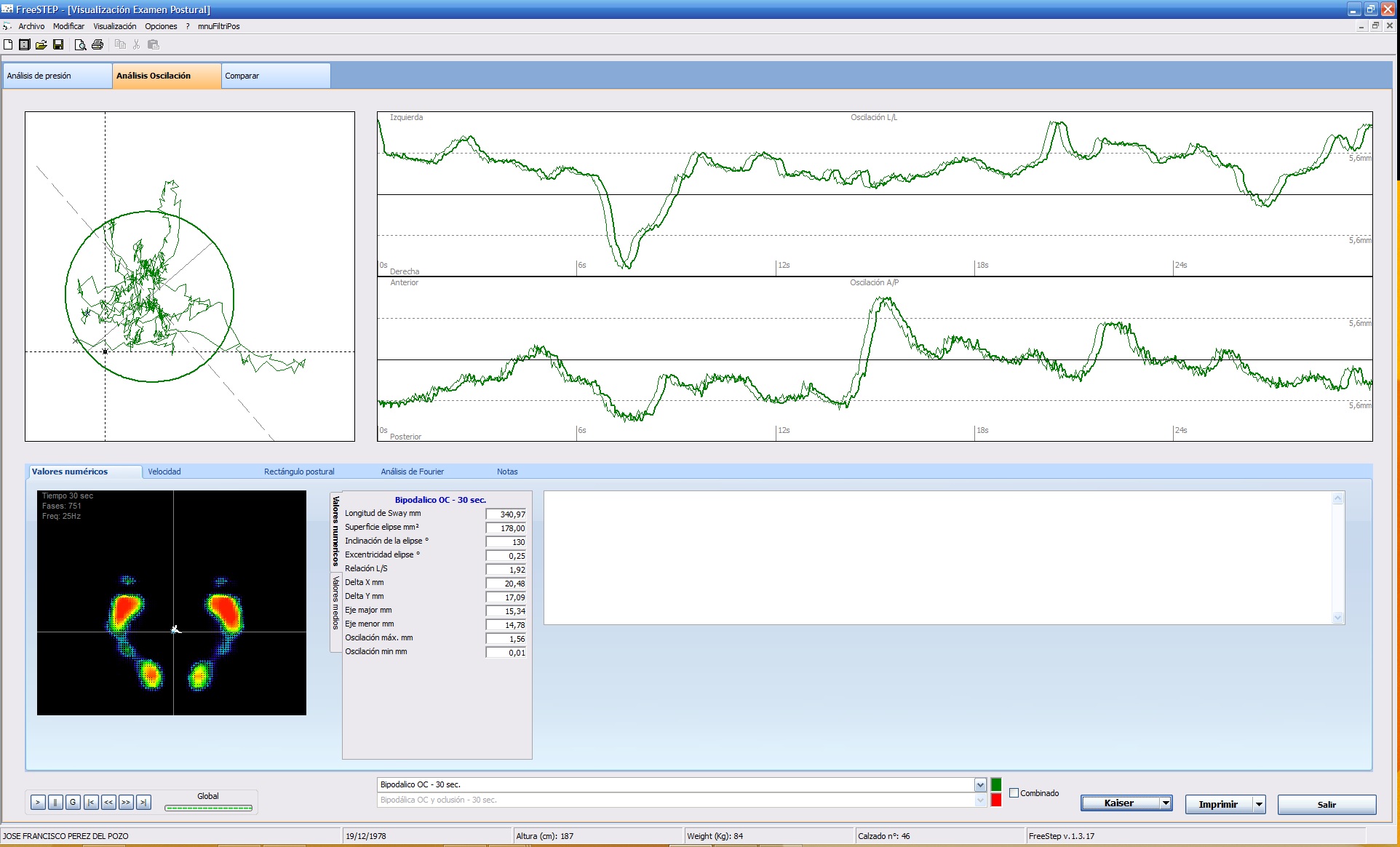Viewport: 1400px width, 847px height.
Task: Click the Inclinación de la elipse value 130
Action: [506, 542]
